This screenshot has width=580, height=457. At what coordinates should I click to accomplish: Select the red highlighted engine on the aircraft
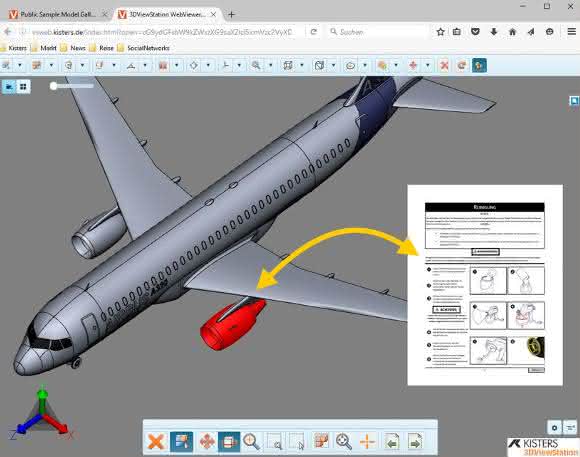point(232,325)
